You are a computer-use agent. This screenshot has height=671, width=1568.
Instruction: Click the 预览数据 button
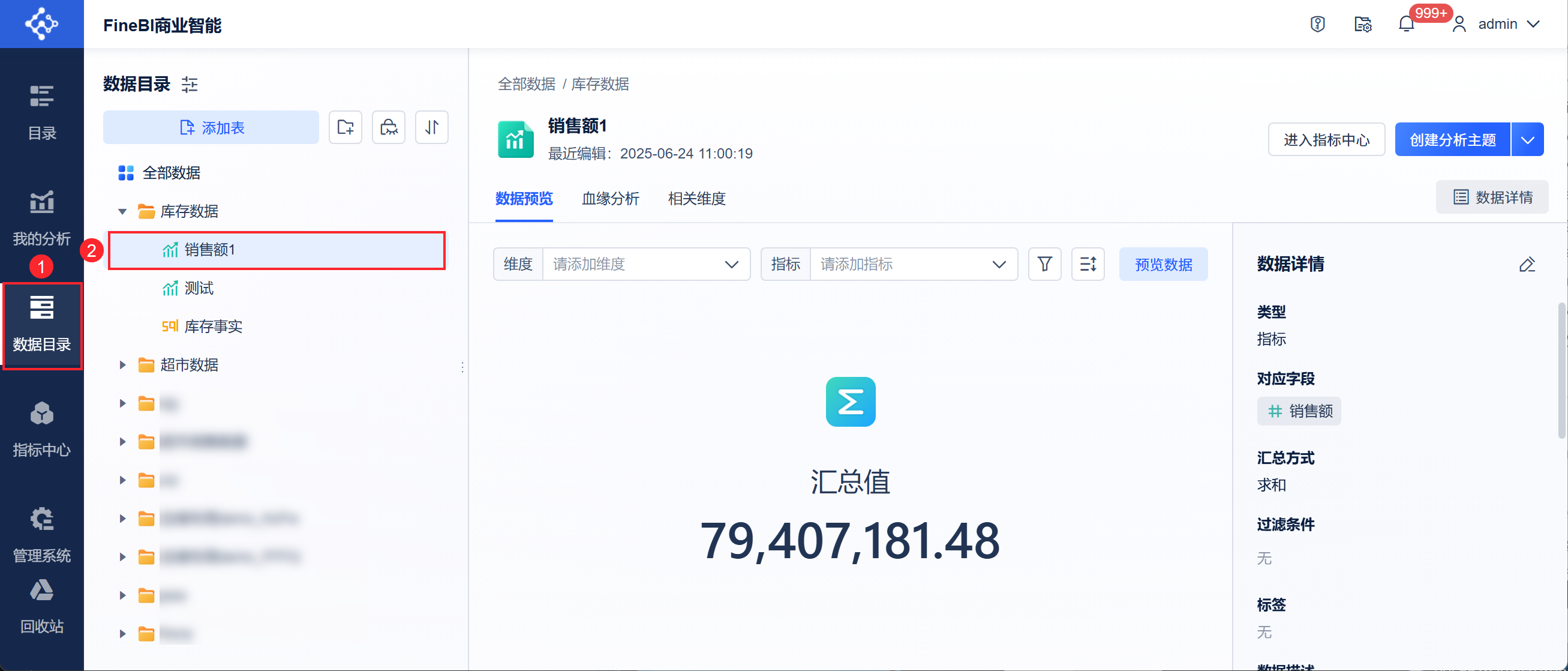point(1163,264)
